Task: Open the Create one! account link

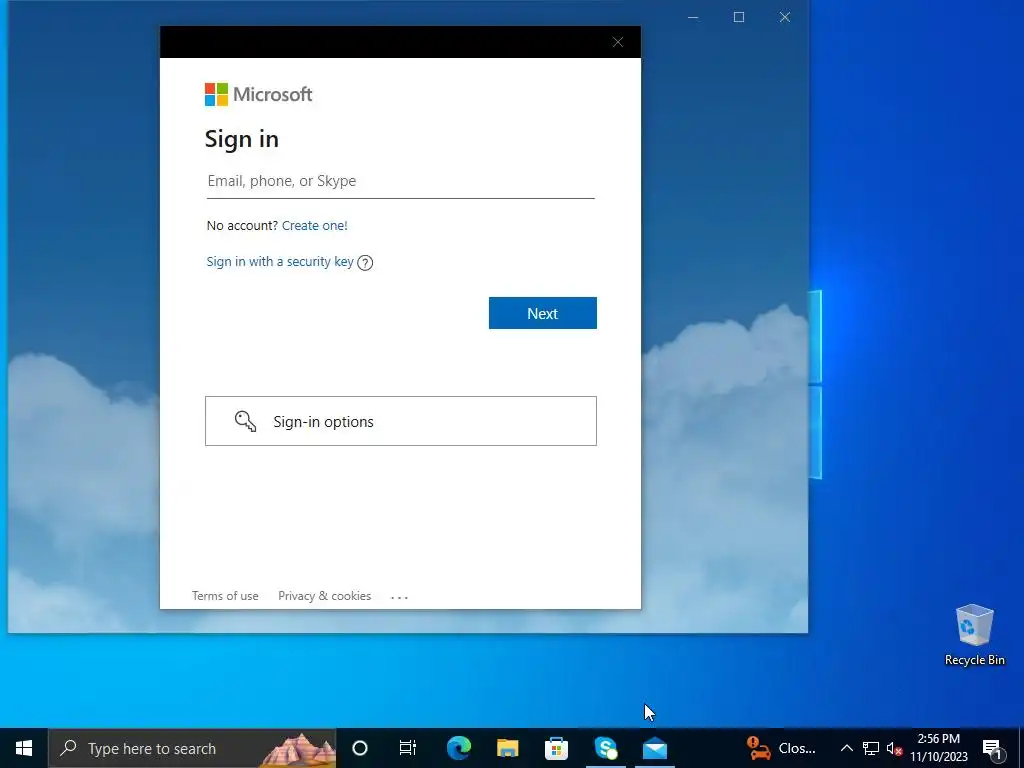Action: tap(314, 225)
